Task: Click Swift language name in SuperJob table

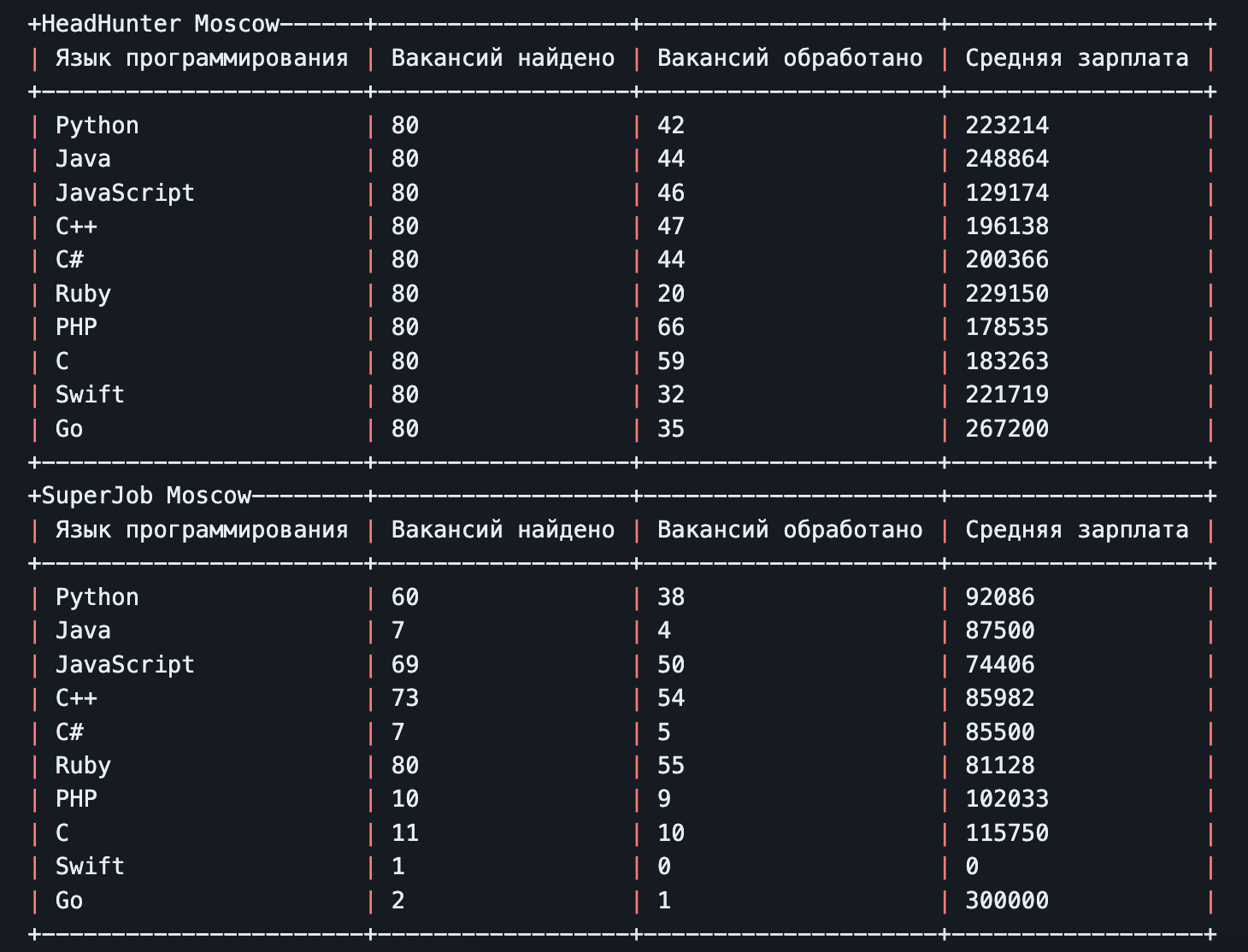Action: 90,867
